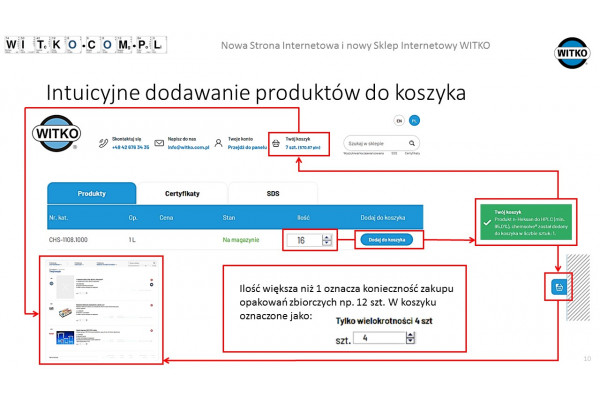The height and width of the screenshot is (400, 600).
Task: Click the Przejdź do panelu link
Action: point(247,147)
